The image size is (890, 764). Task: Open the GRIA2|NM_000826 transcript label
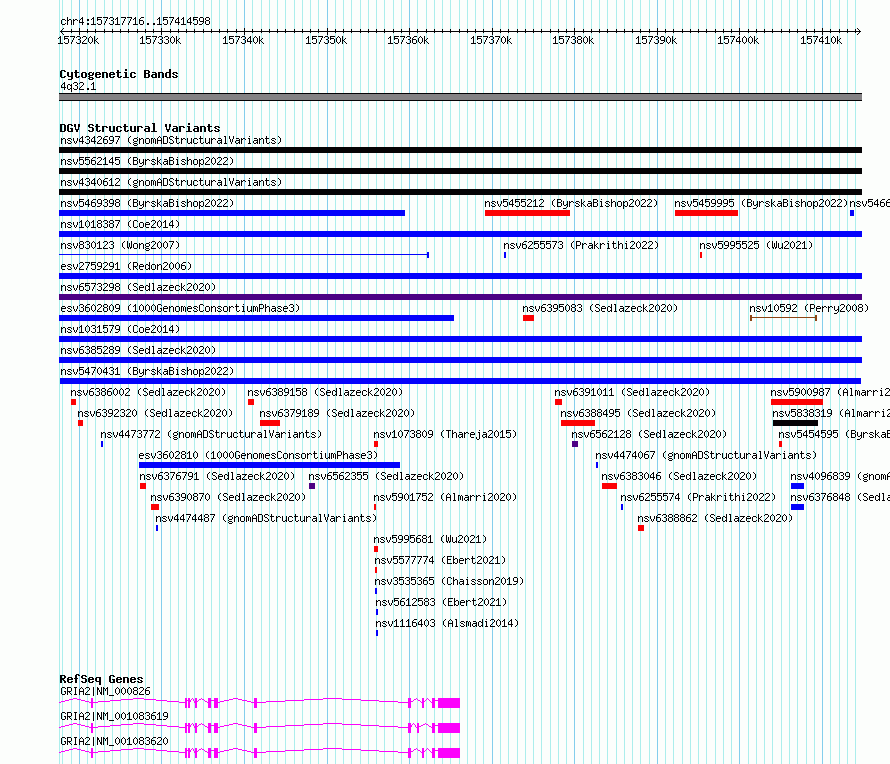(x=105, y=691)
